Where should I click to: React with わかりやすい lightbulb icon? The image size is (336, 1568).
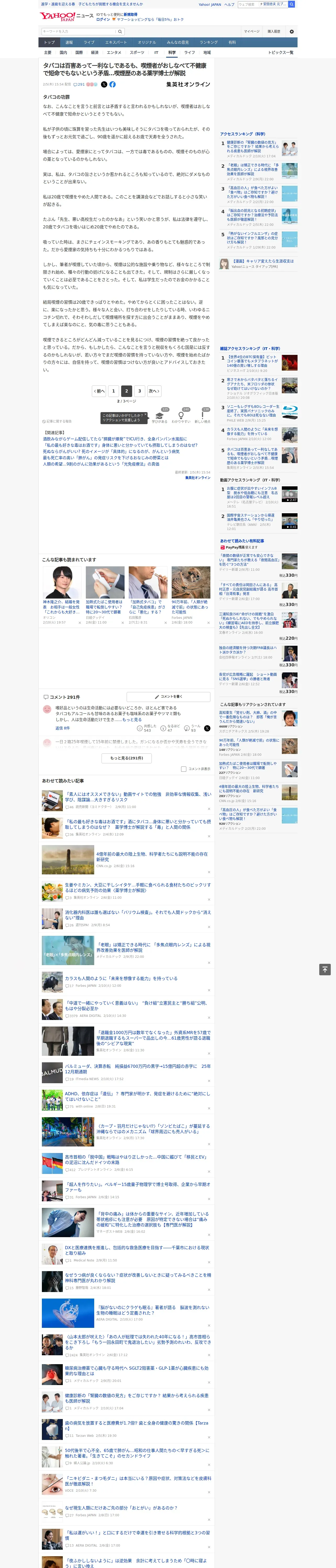pos(181,416)
